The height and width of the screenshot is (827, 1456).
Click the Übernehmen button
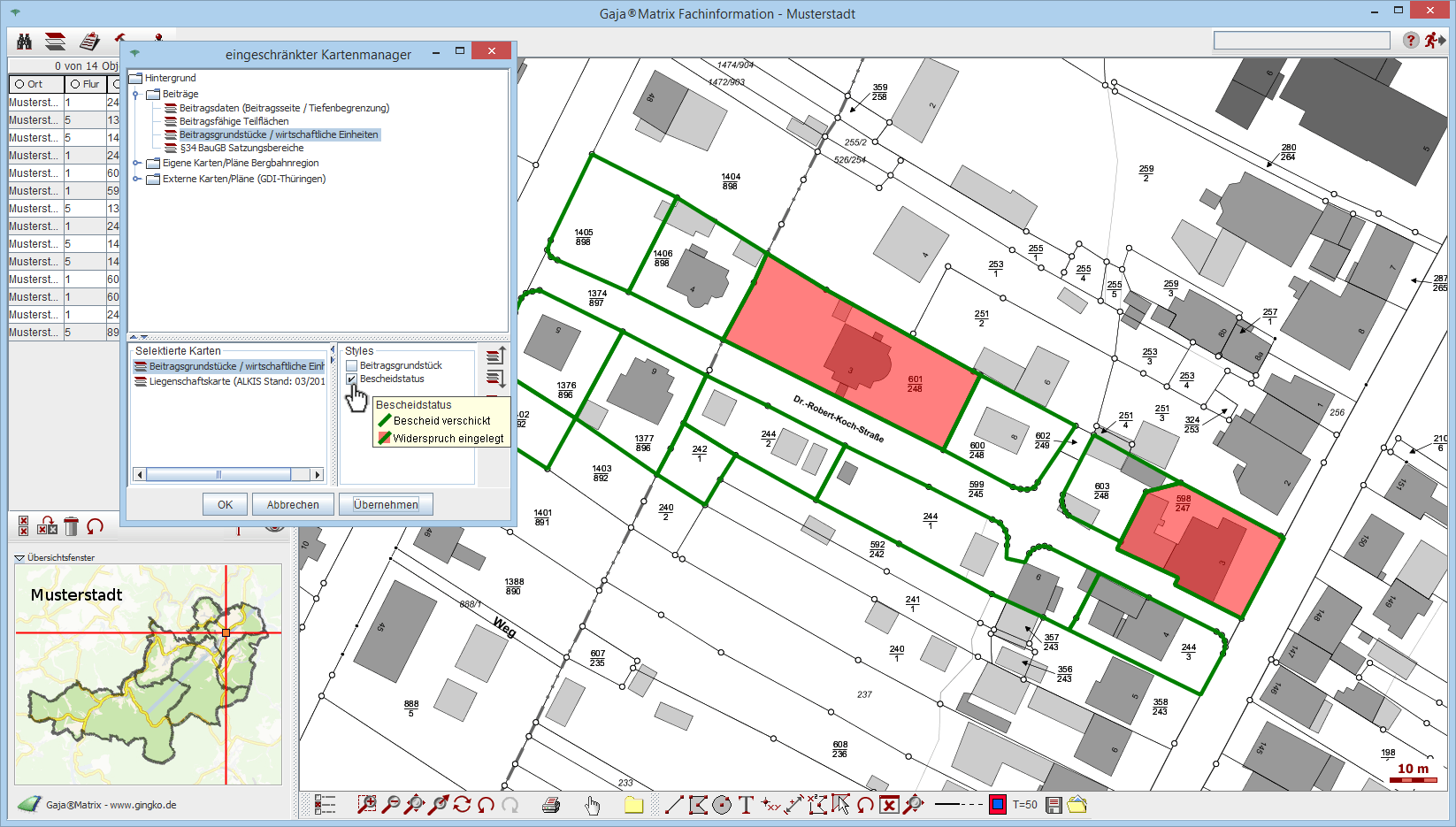point(386,504)
